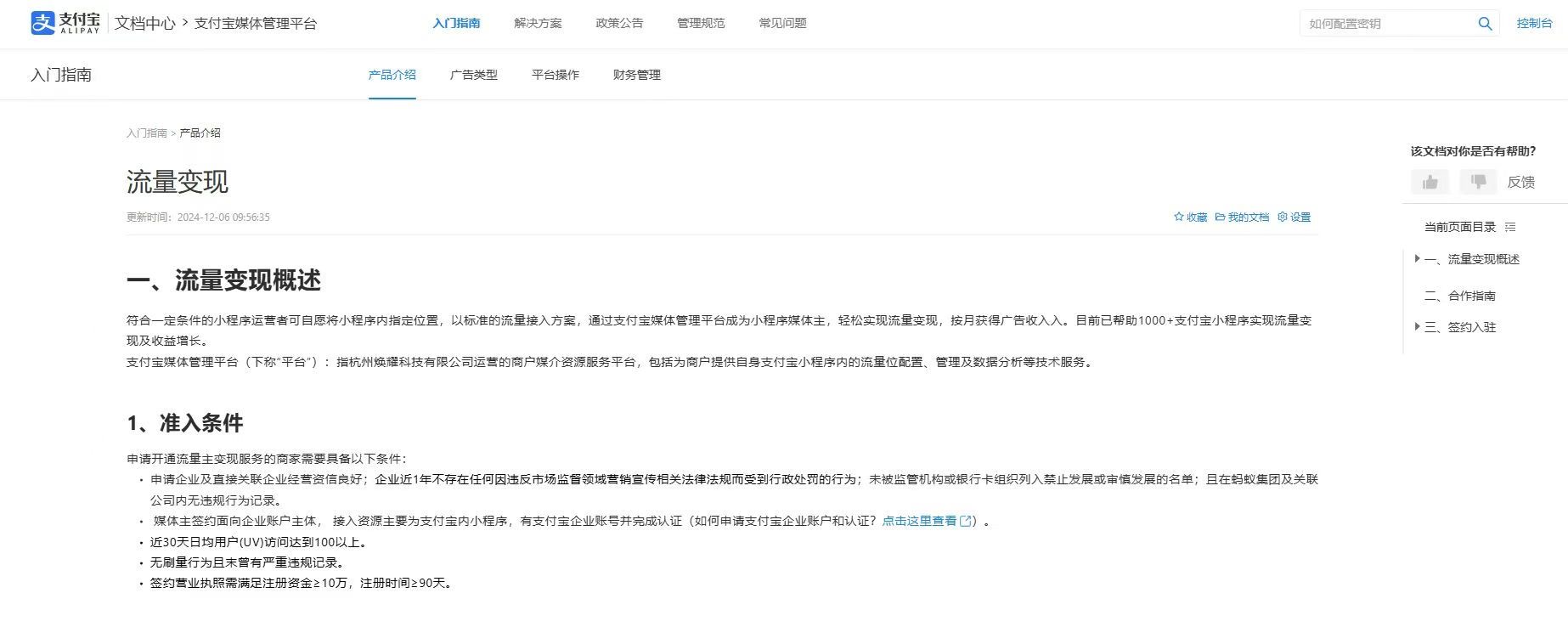Click the search magnifier icon
Screen dimensions: 1568x627
(1485, 24)
